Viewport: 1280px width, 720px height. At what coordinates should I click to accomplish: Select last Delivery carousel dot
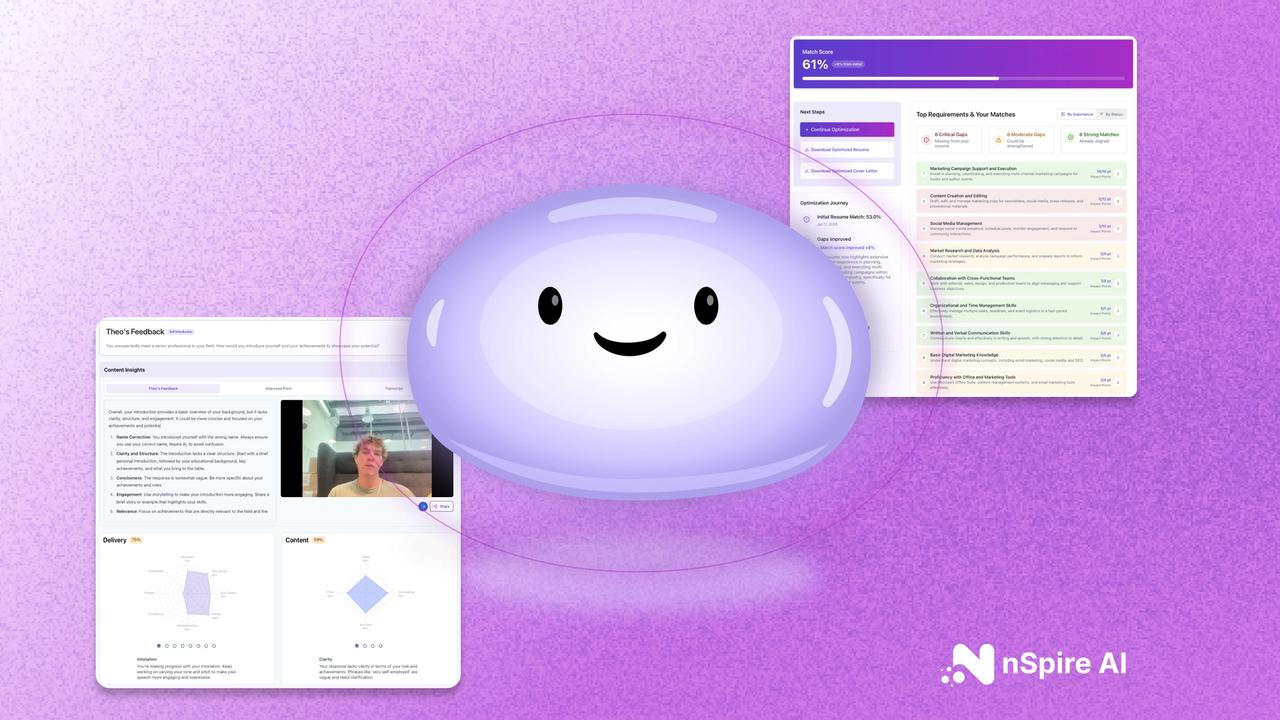[x=214, y=646]
